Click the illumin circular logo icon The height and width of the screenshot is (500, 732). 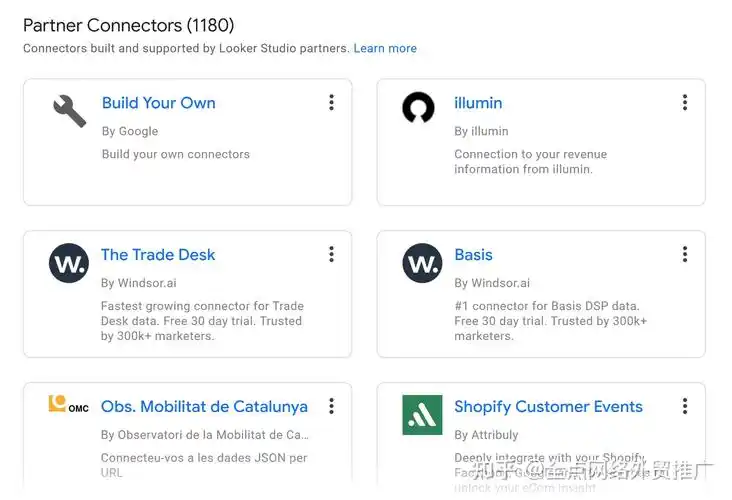click(x=418, y=108)
